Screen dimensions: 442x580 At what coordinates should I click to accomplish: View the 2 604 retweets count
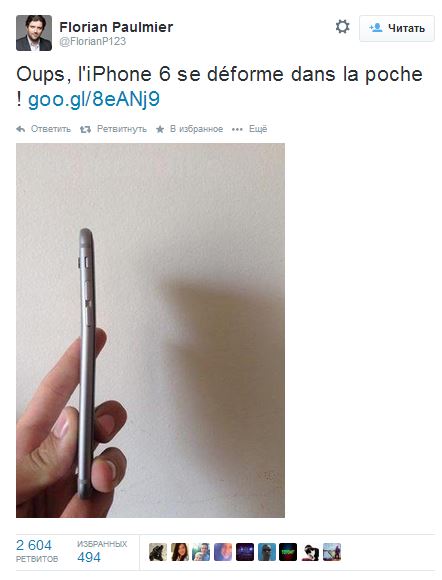pyautogui.click(x=37, y=550)
